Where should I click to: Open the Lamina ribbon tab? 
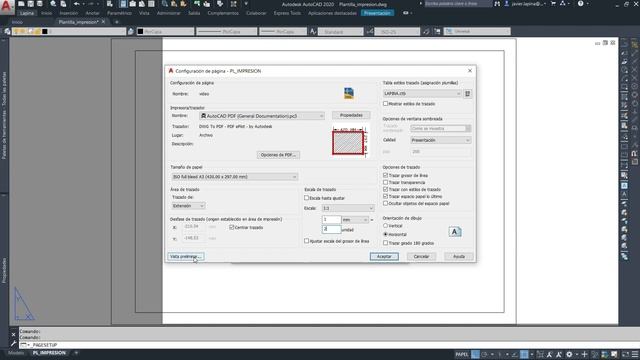click(x=27, y=13)
